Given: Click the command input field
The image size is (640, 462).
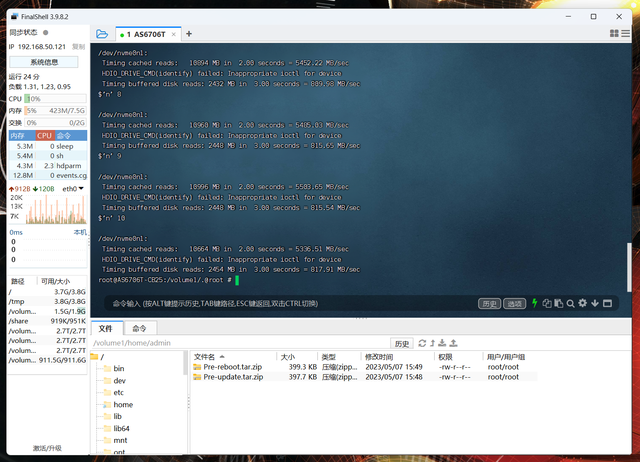Looking at the screenshot, I should click(x=290, y=303).
